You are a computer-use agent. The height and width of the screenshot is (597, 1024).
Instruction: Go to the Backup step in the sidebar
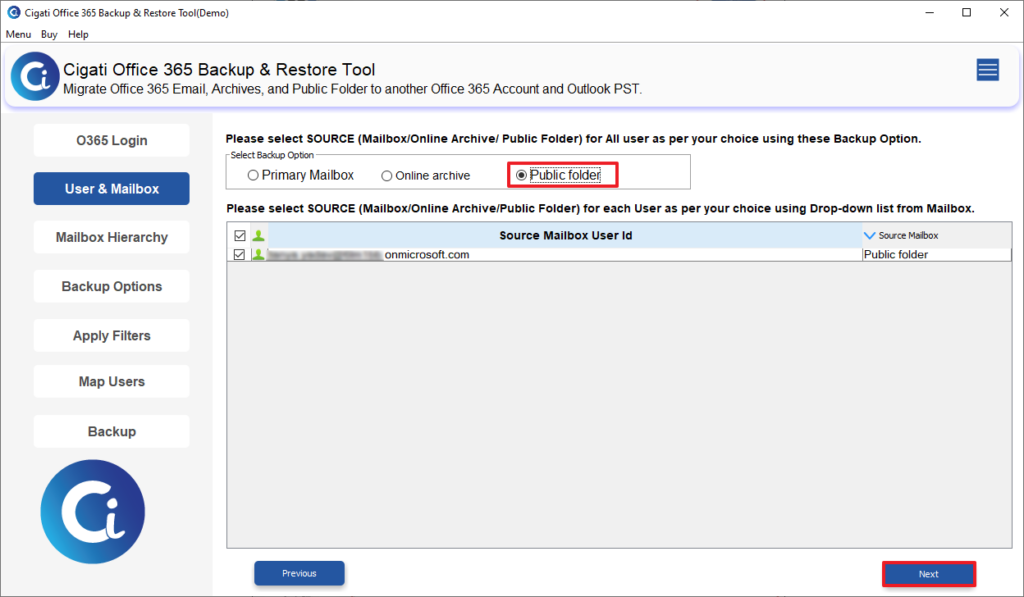112,431
